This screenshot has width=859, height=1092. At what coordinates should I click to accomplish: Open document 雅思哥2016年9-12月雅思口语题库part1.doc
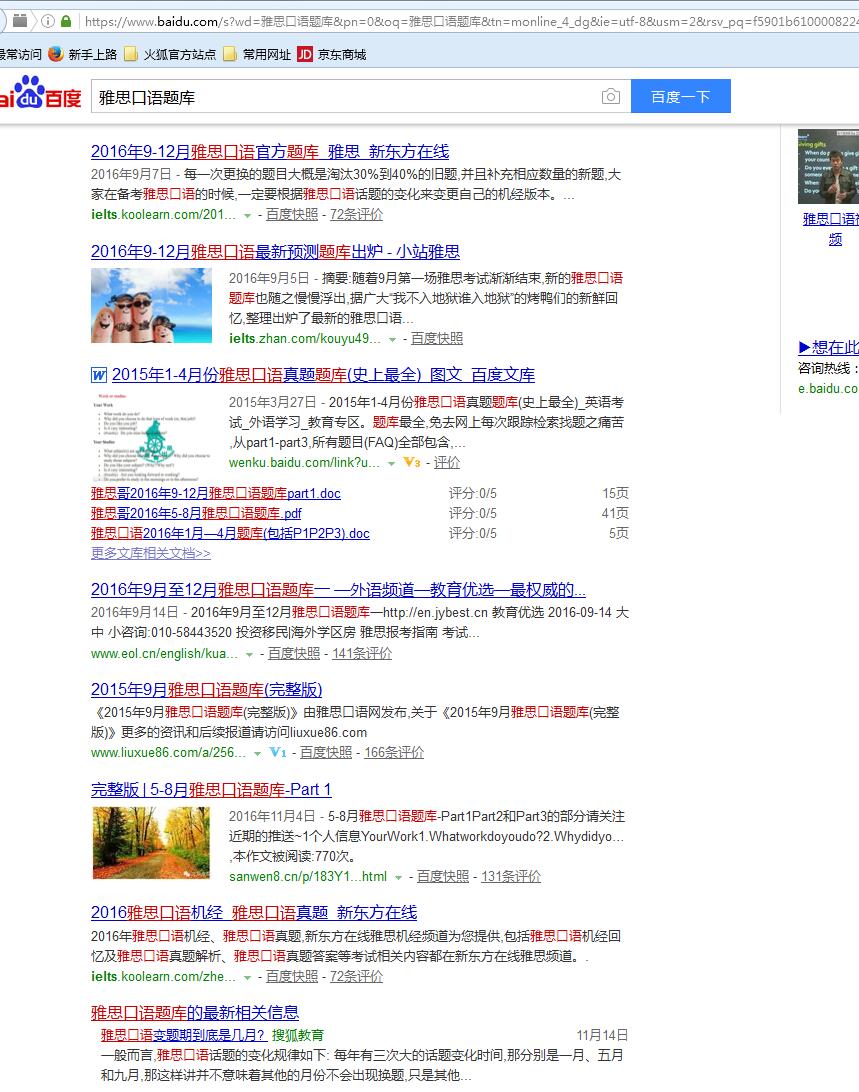point(216,494)
